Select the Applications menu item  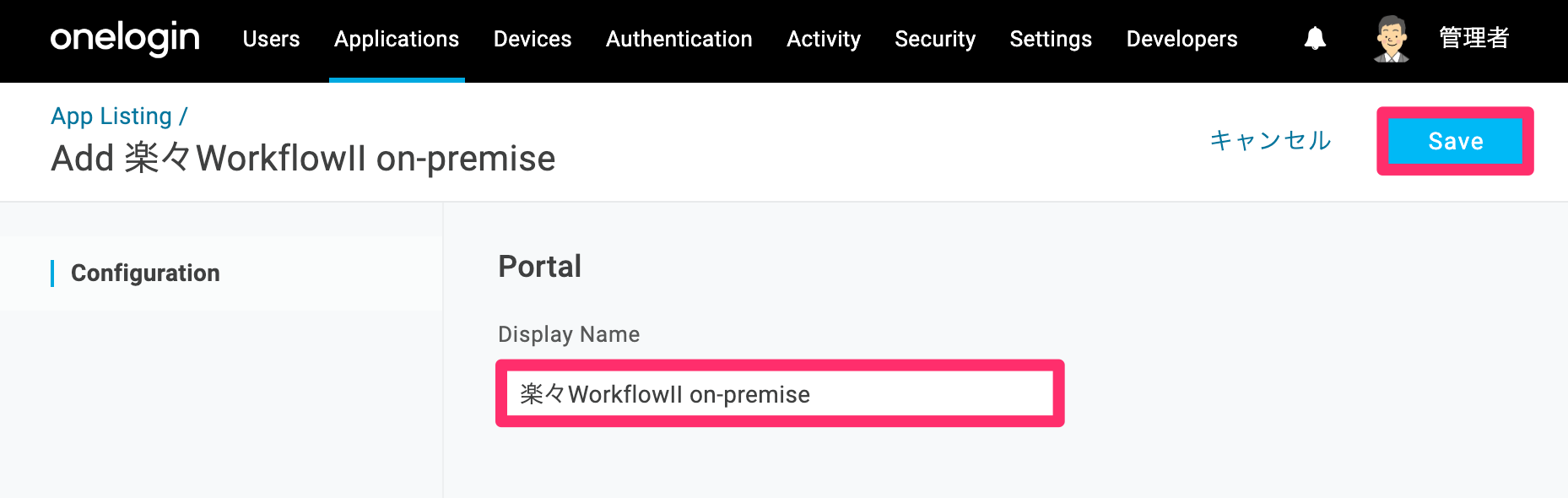(x=397, y=39)
